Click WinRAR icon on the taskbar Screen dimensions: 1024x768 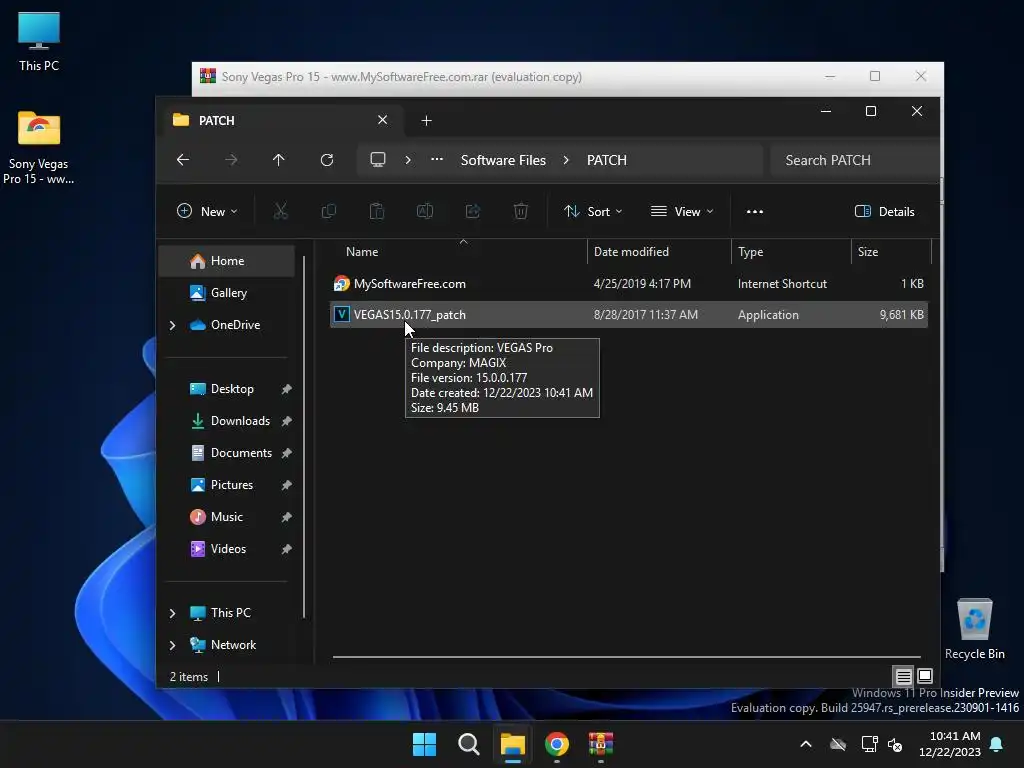click(601, 744)
